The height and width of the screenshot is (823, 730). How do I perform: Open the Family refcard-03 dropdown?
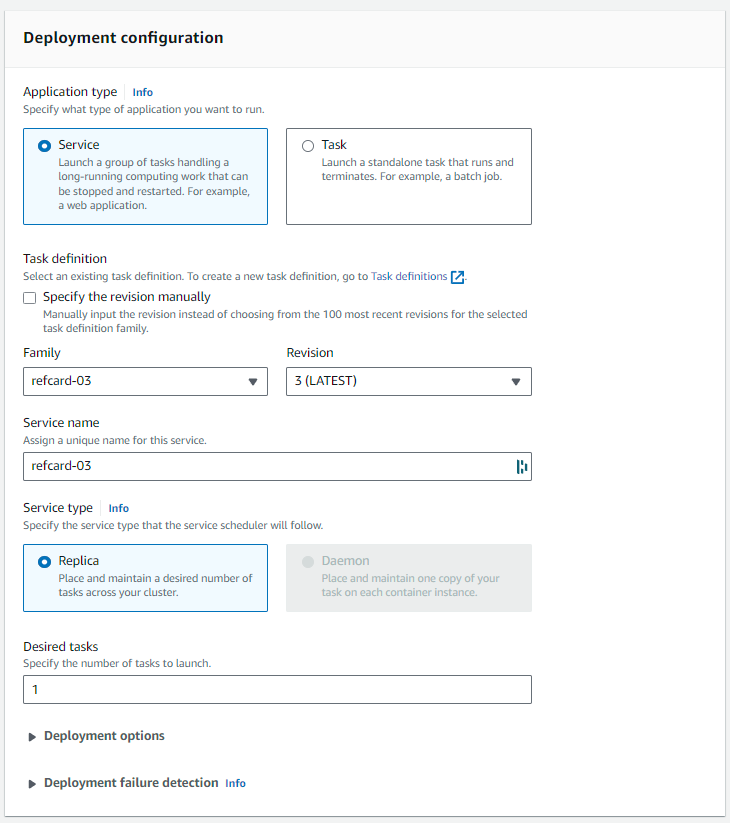[145, 381]
